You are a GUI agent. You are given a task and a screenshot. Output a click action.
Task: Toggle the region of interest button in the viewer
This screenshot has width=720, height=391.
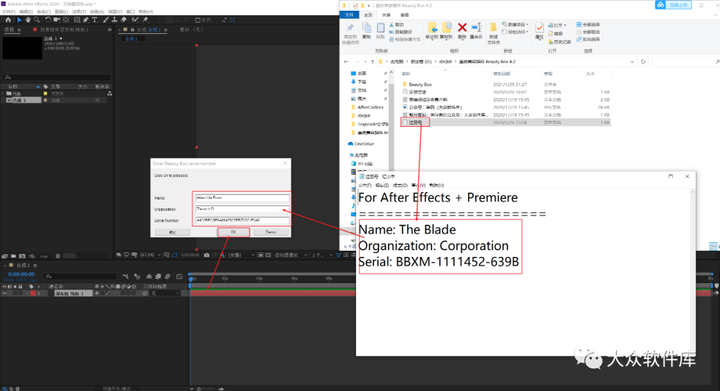tap(260, 255)
